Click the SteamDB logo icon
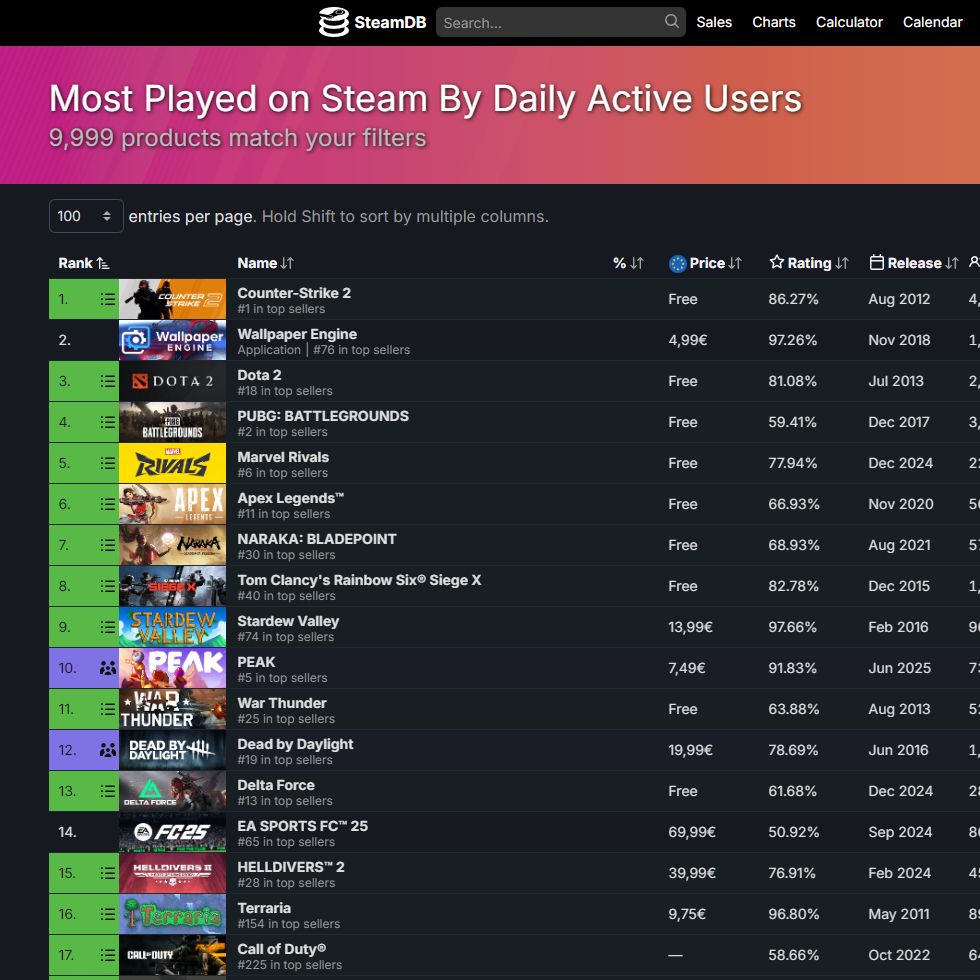This screenshot has height=980, width=980. (x=333, y=22)
